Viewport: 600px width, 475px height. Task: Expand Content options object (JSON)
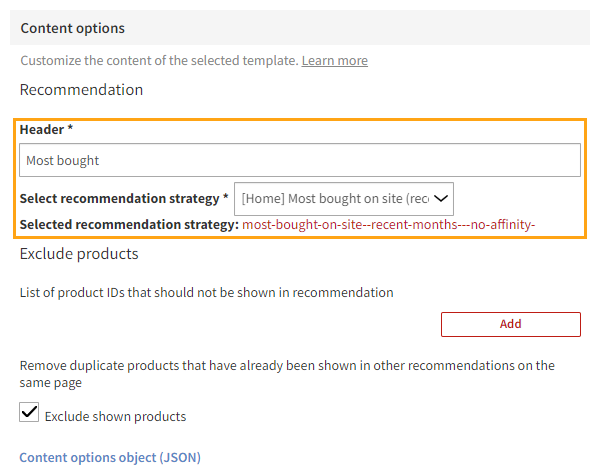point(110,458)
